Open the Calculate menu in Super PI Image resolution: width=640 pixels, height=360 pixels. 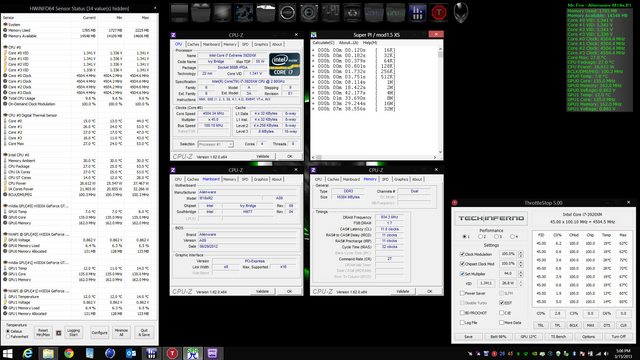click(323, 42)
